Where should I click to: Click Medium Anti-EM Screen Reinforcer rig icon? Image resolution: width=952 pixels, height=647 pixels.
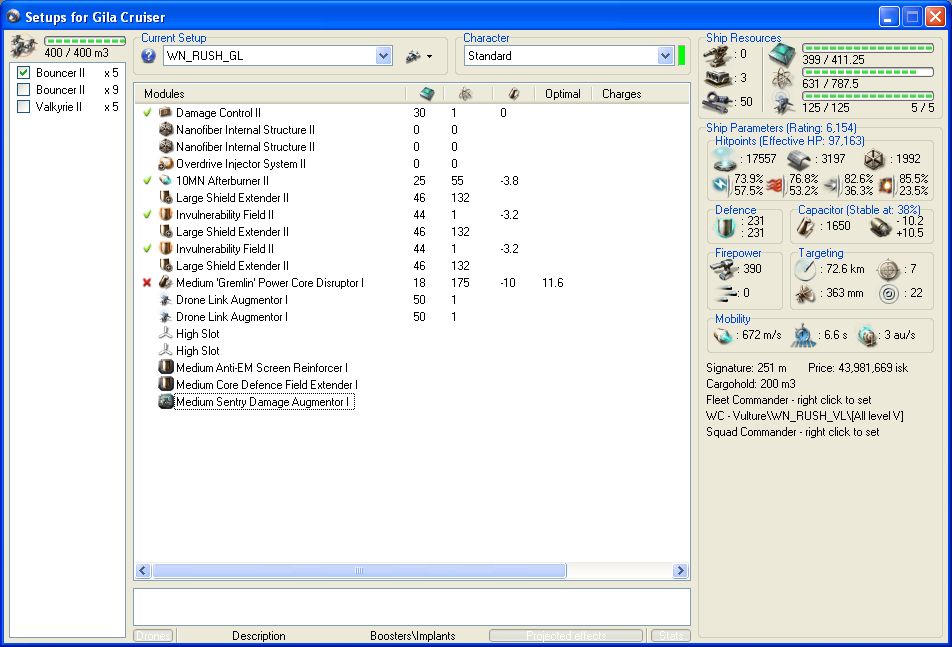166,367
